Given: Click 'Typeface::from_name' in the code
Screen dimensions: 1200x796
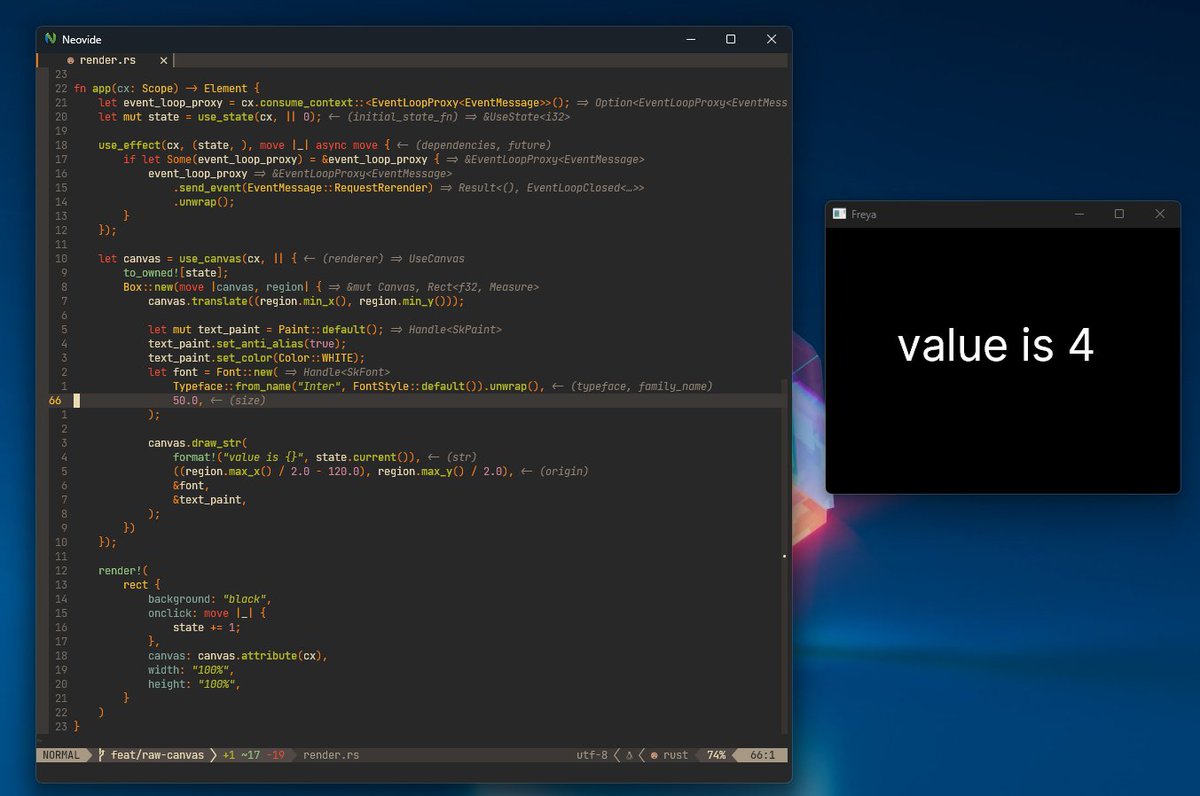Looking at the screenshot, I should coord(232,385).
